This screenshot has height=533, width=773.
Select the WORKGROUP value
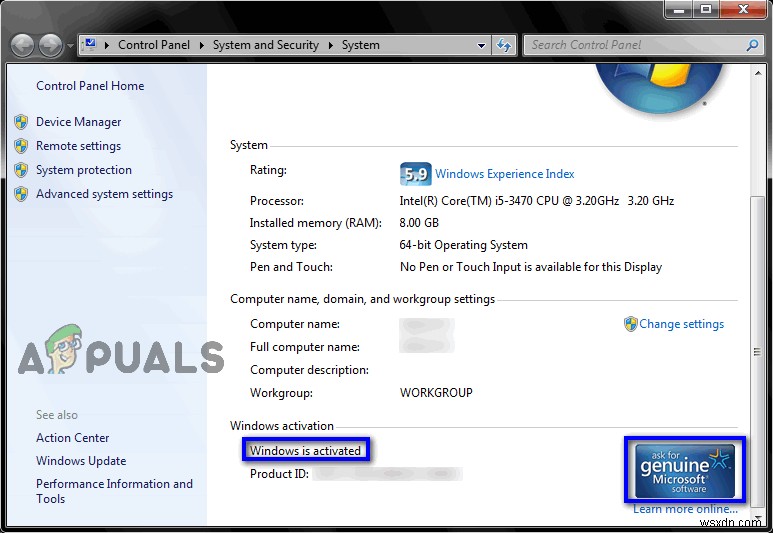point(436,393)
